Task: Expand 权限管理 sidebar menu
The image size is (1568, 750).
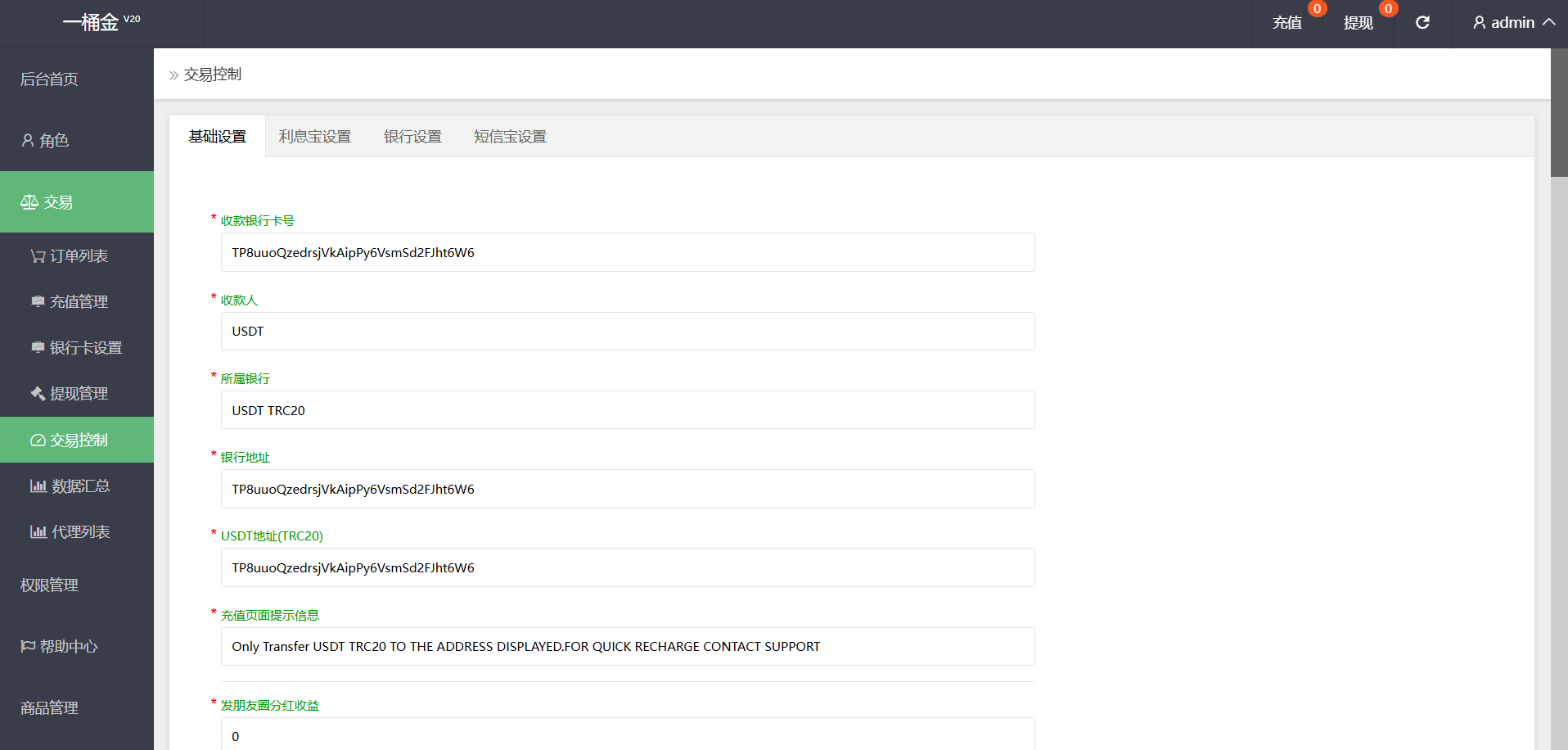Action: [x=77, y=585]
